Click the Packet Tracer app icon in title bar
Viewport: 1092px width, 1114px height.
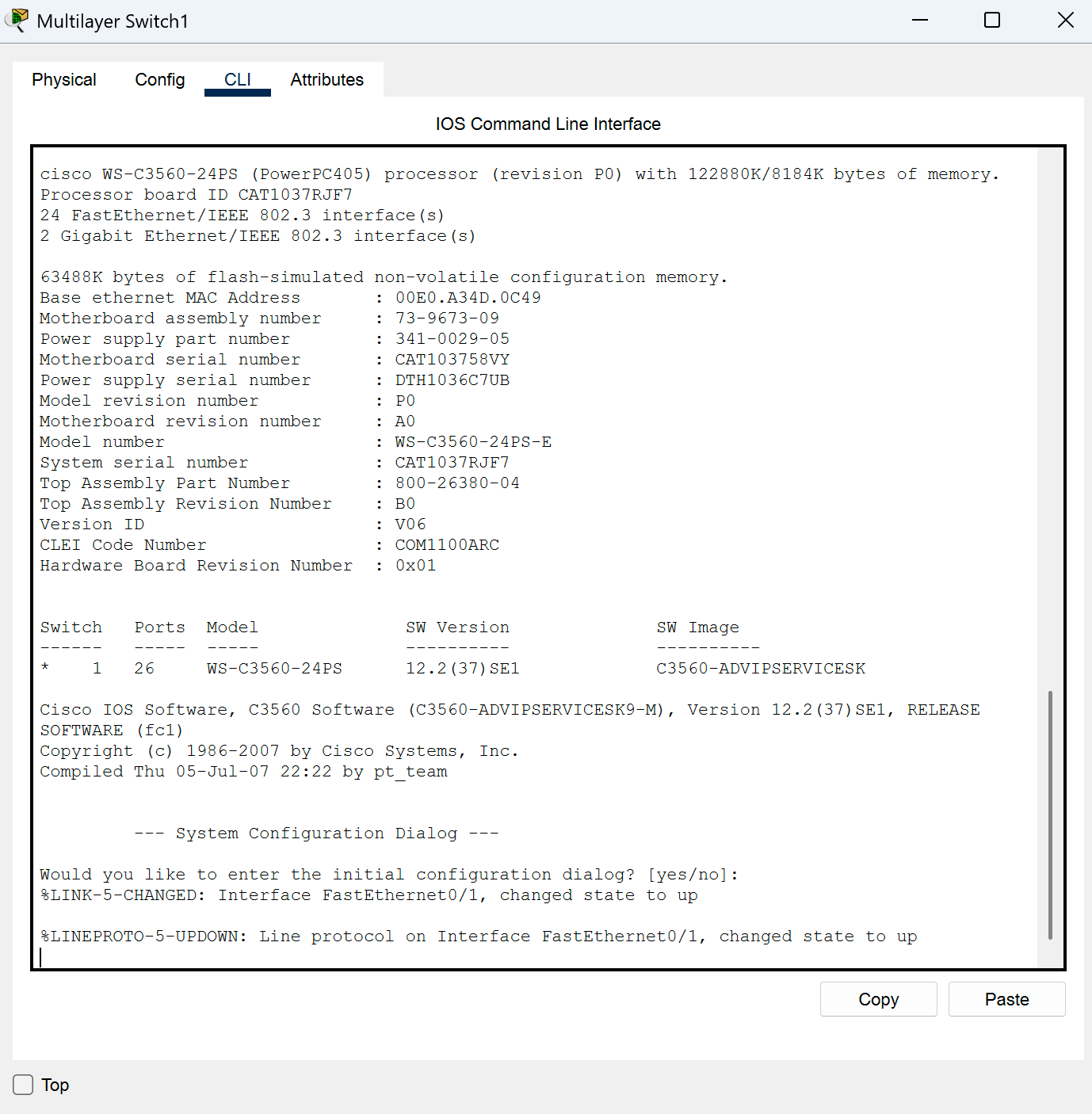point(17,21)
